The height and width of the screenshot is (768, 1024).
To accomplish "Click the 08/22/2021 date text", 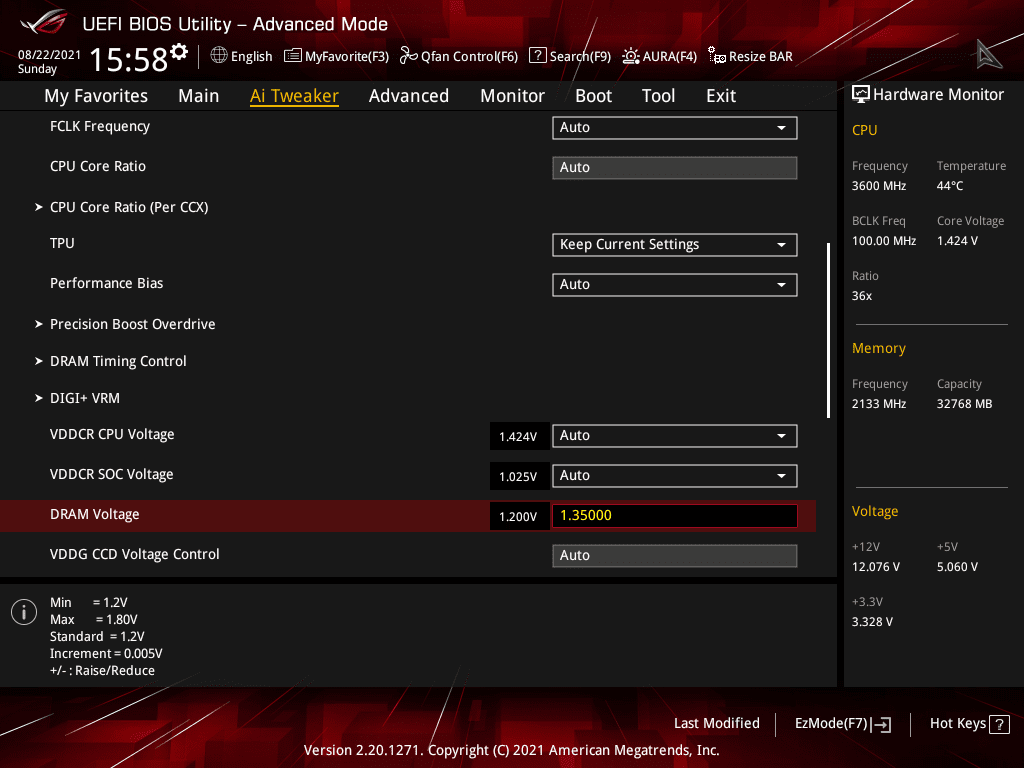I will pyautogui.click(x=50, y=55).
